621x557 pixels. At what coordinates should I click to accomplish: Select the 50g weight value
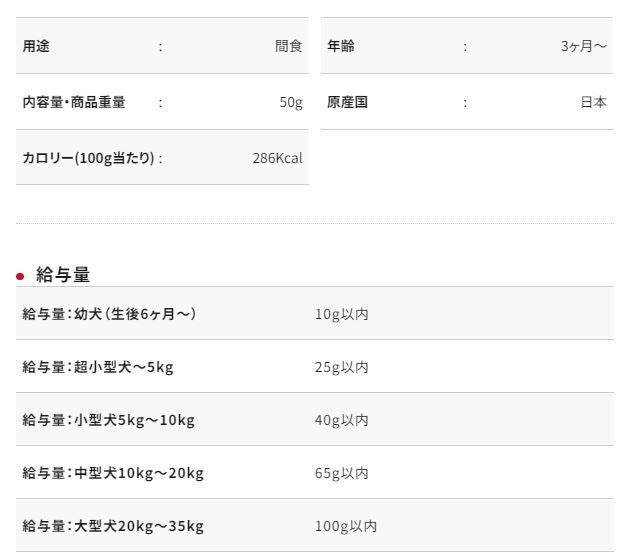(291, 102)
